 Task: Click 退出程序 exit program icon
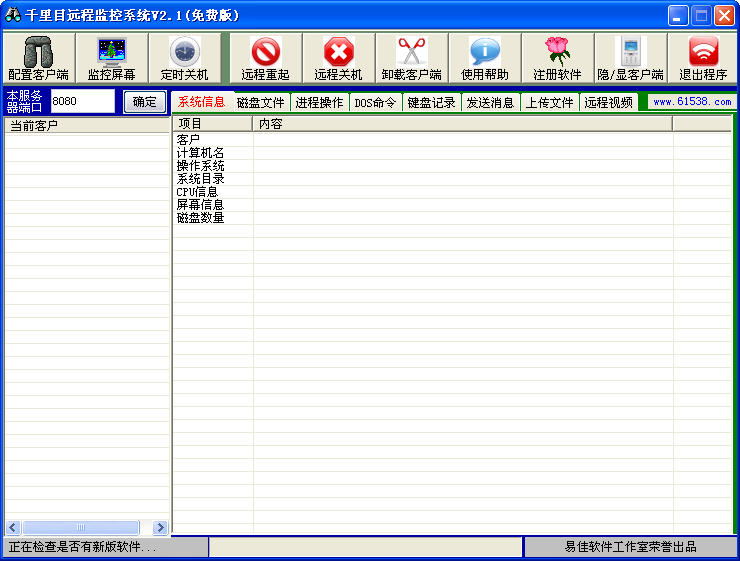[703, 59]
